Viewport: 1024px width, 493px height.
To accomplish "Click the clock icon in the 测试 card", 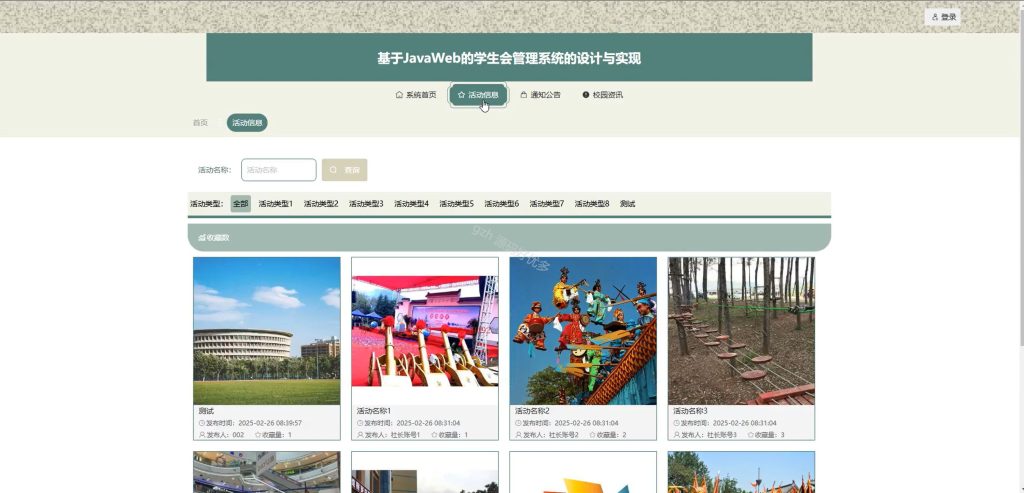I will [x=202, y=423].
